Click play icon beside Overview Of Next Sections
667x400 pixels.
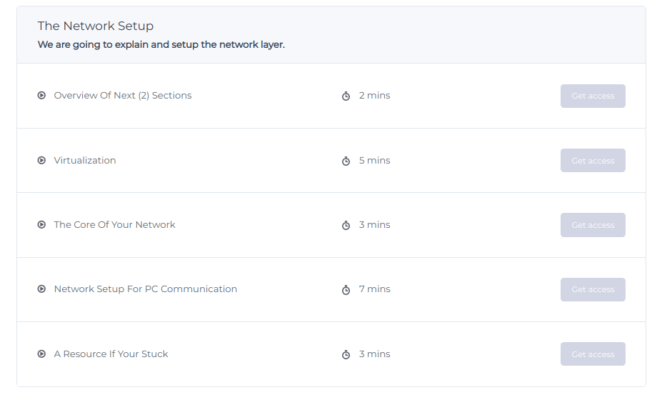42,96
